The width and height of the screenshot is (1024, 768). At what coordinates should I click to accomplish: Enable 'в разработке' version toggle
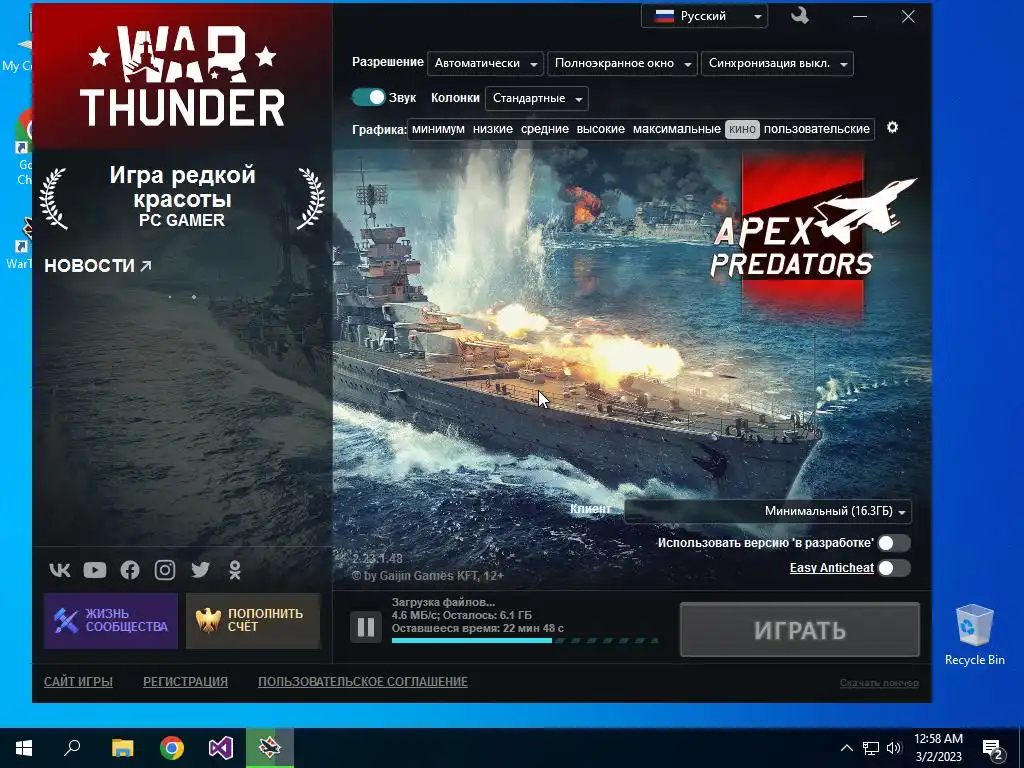(893, 543)
